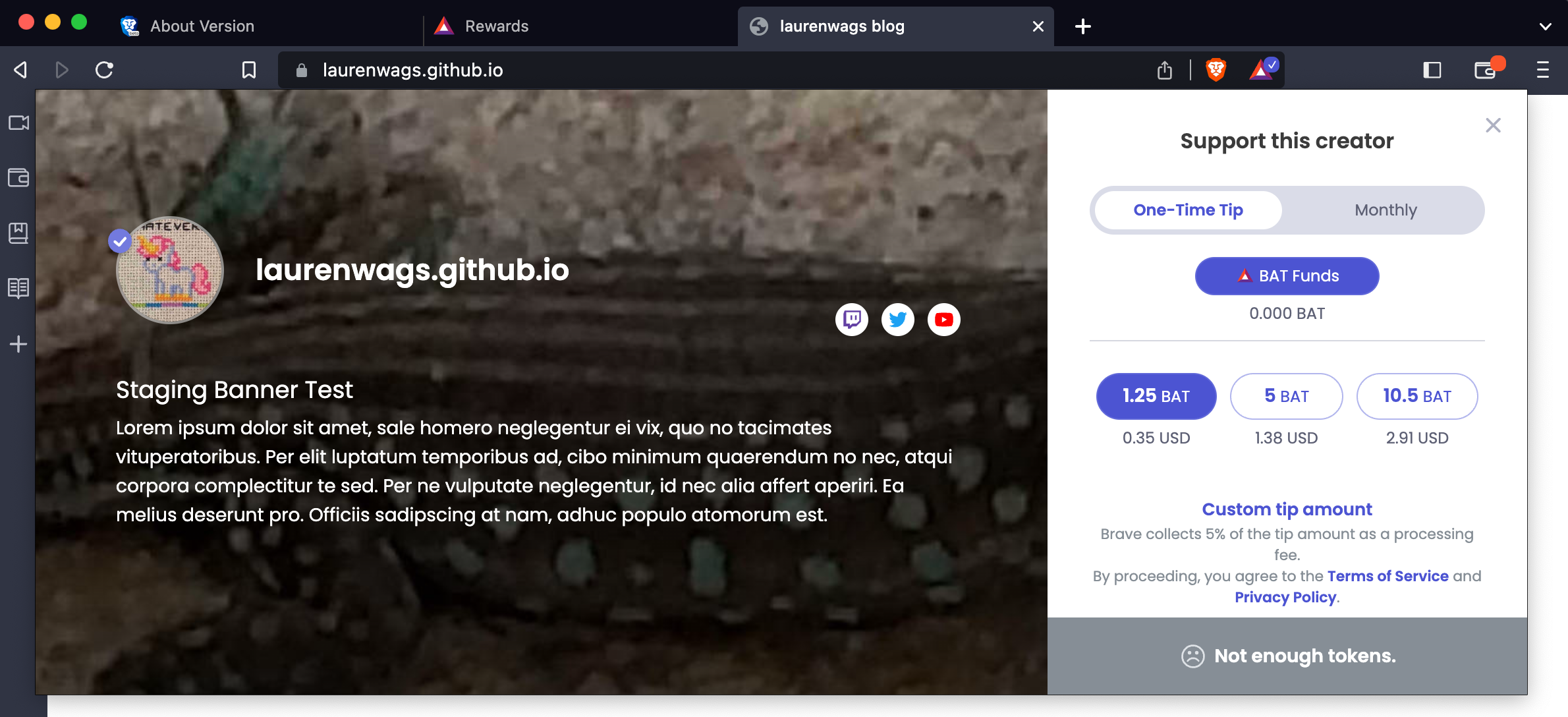
Task: Open the Custom tip amount option
Action: (x=1287, y=509)
